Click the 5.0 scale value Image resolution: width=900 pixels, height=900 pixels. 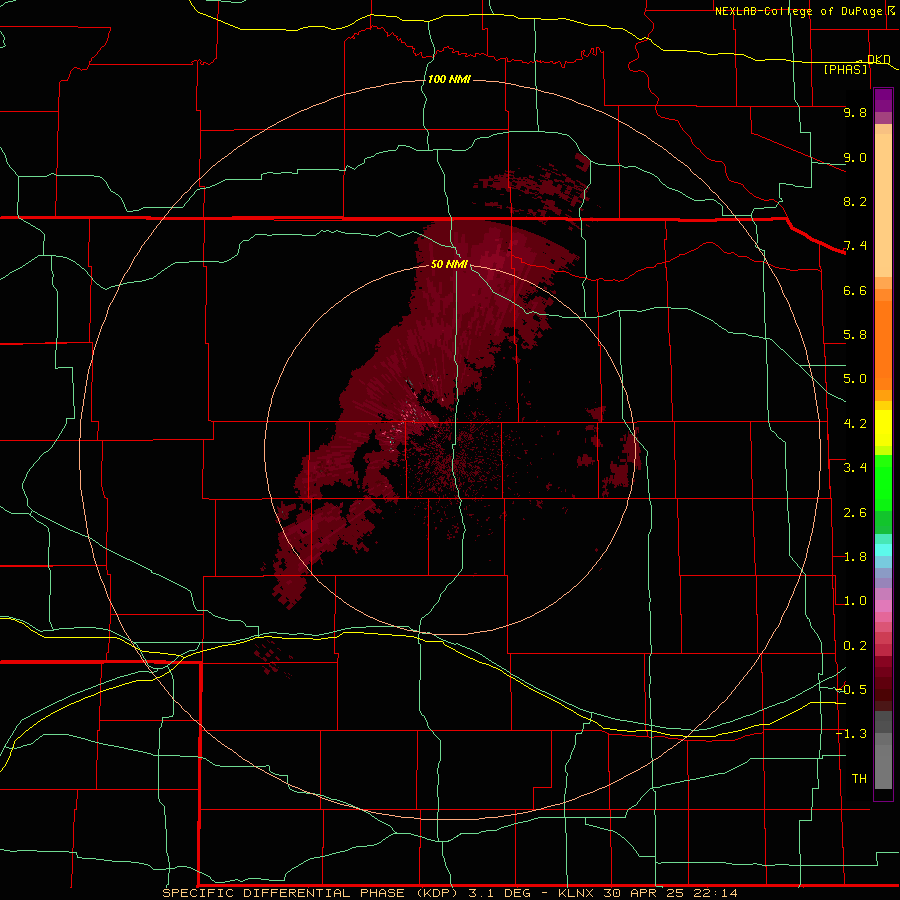855,379
